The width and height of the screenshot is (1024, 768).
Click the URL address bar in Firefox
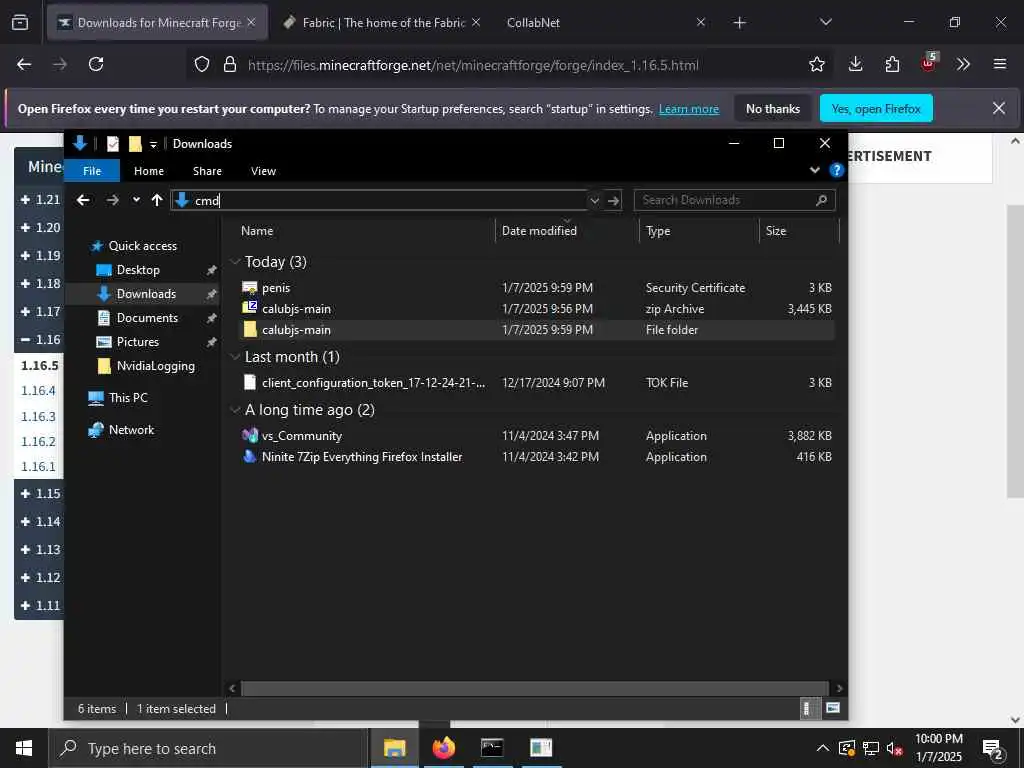pyautogui.click(x=473, y=65)
